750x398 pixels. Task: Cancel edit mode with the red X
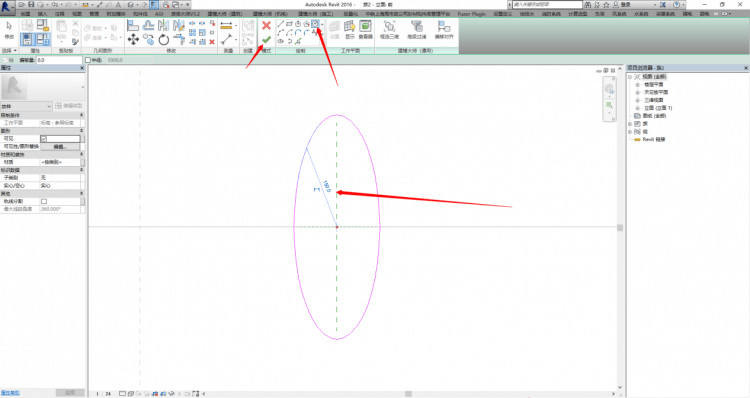click(266, 25)
